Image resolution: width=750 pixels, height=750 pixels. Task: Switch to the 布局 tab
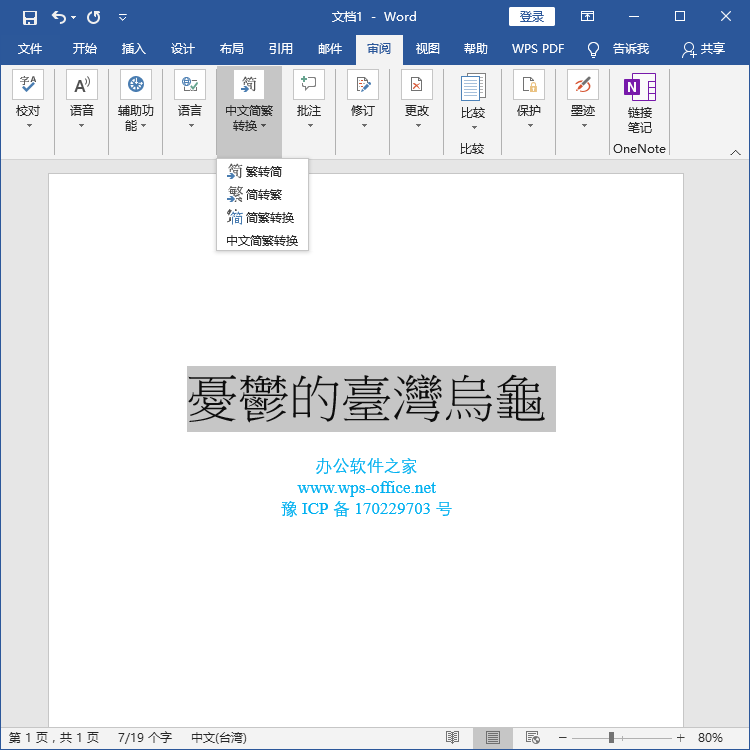(232, 48)
